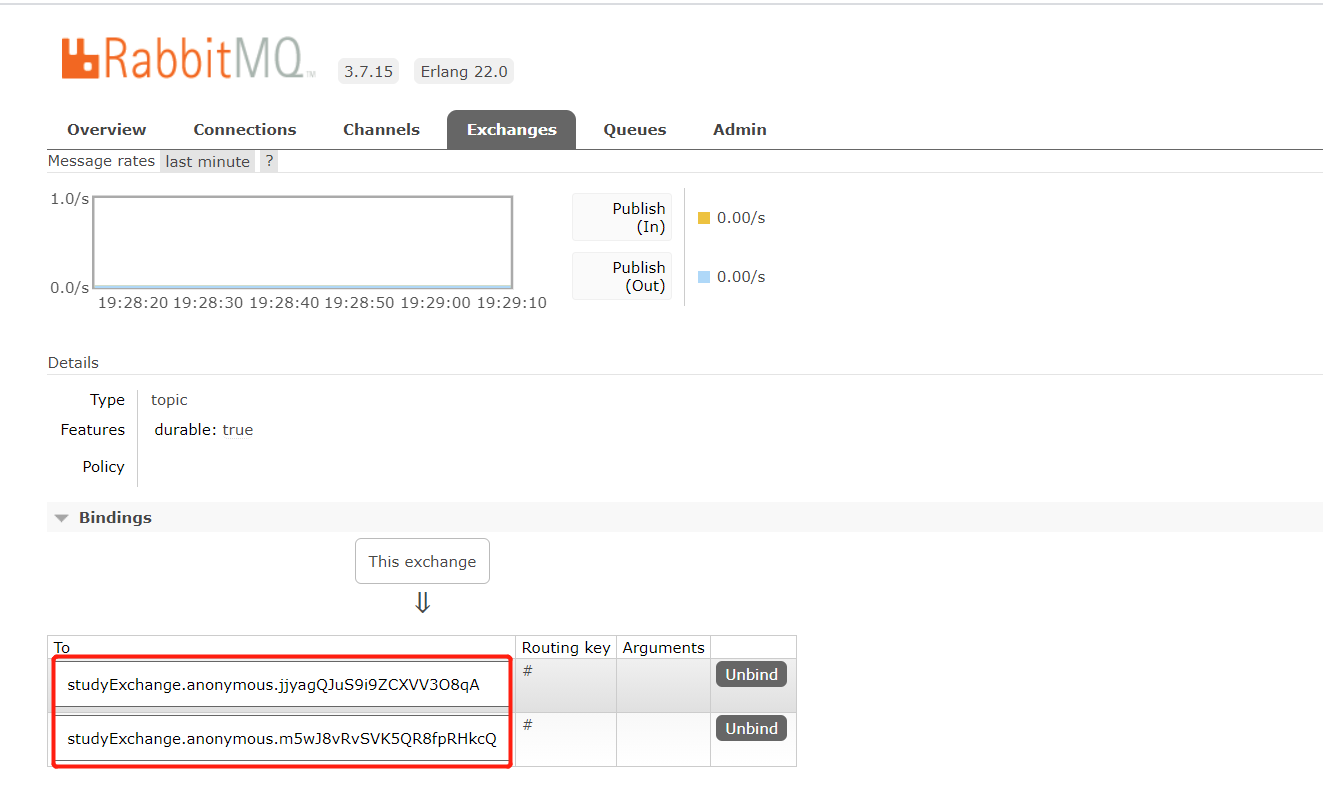Click the Erlang 22.0 badge
Image resolution: width=1323 pixels, height=786 pixels.
(x=464, y=71)
